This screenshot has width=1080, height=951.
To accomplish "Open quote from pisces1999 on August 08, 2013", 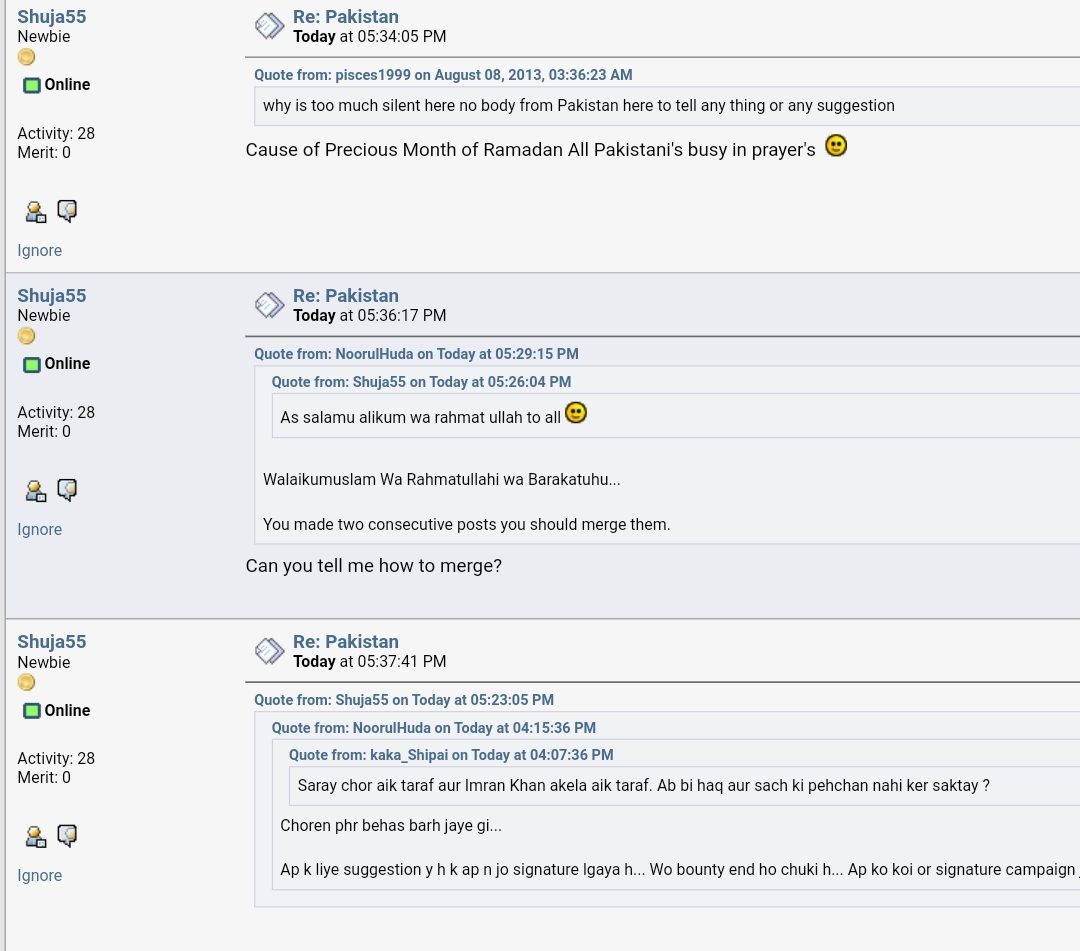I will [x=443, y=75].
